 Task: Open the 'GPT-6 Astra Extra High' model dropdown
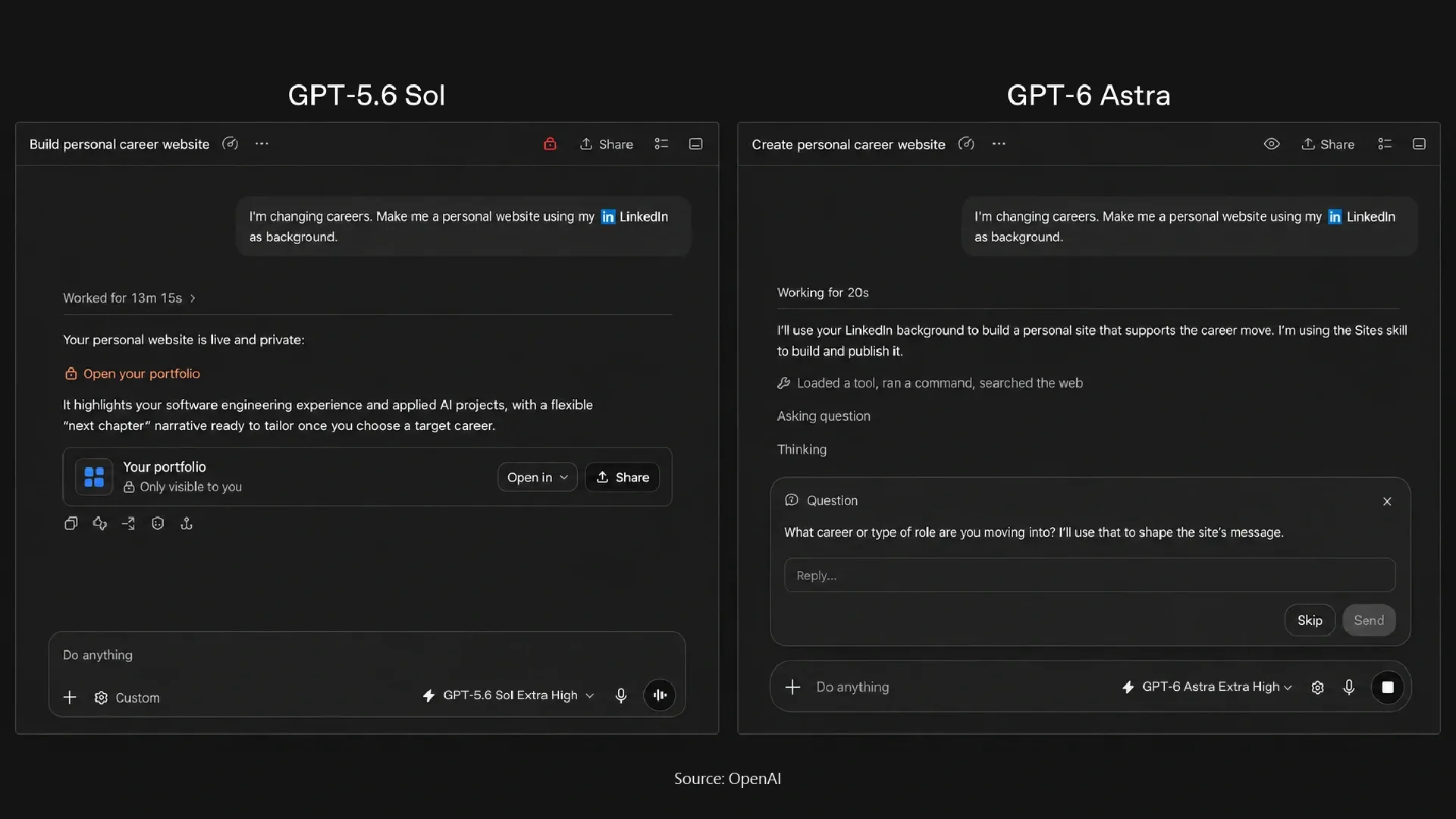click(x=1207, y=687)
